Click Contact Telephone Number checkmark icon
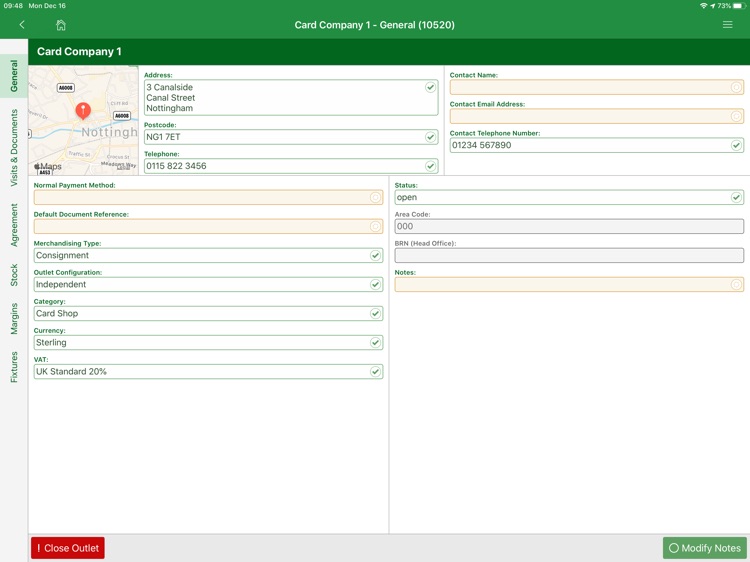Viewport: 750px width, 562px height. pyautogui.click(x=737, y=145)
